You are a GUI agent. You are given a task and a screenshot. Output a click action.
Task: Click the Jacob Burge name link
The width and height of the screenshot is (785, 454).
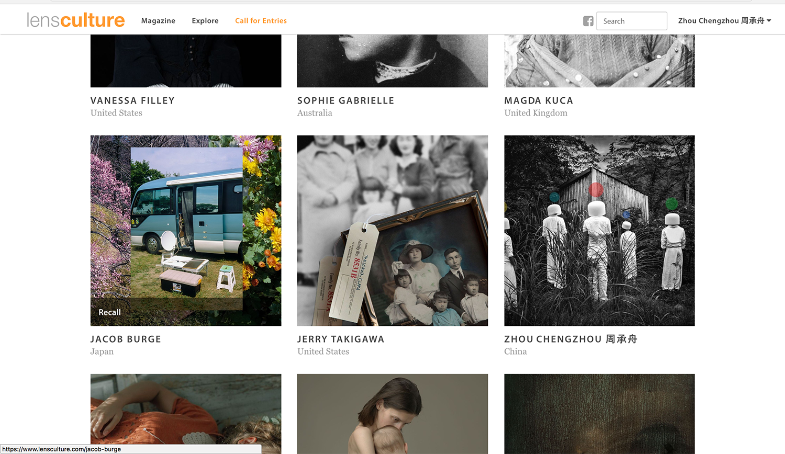pos(125,340)
